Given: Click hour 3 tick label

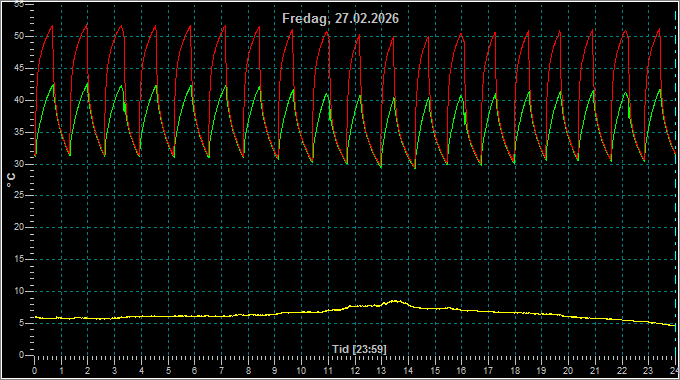Looking at the screenshot, I should [114, 371].
